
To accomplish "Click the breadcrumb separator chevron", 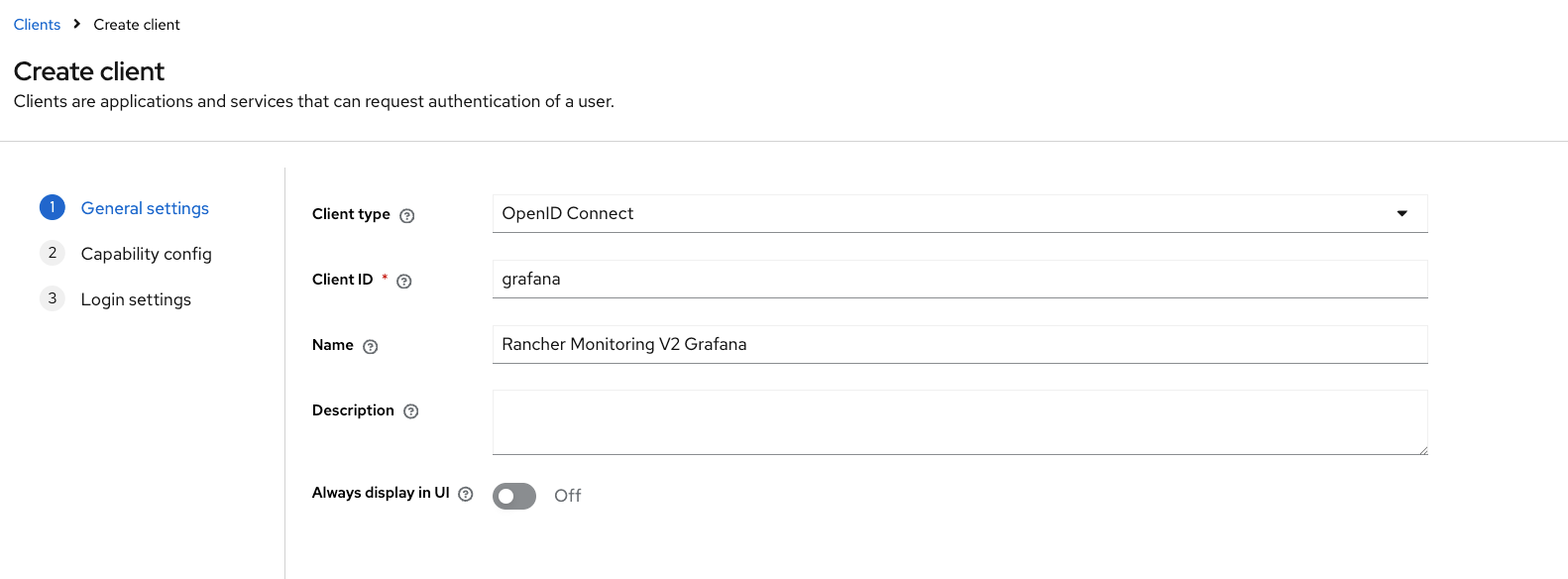I will tap(76, 24).
